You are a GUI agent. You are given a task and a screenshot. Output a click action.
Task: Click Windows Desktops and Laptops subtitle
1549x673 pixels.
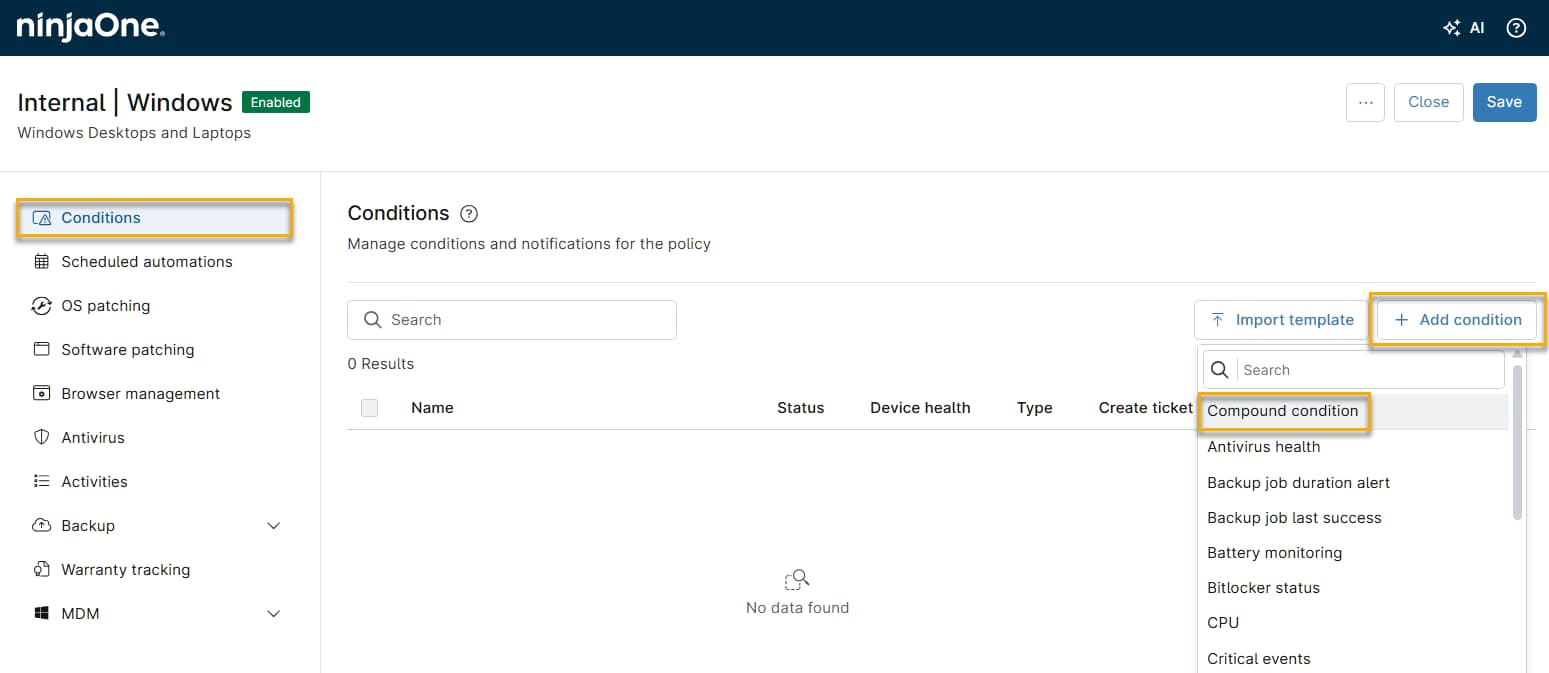coord(134,132)
